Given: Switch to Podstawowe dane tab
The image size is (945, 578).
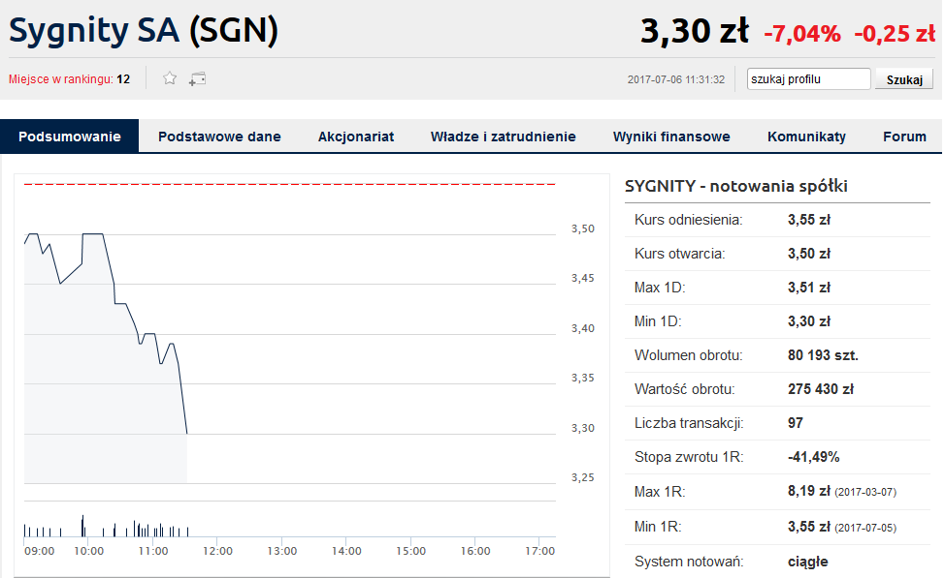Looking at the screenshot, I should pos(219,136).
